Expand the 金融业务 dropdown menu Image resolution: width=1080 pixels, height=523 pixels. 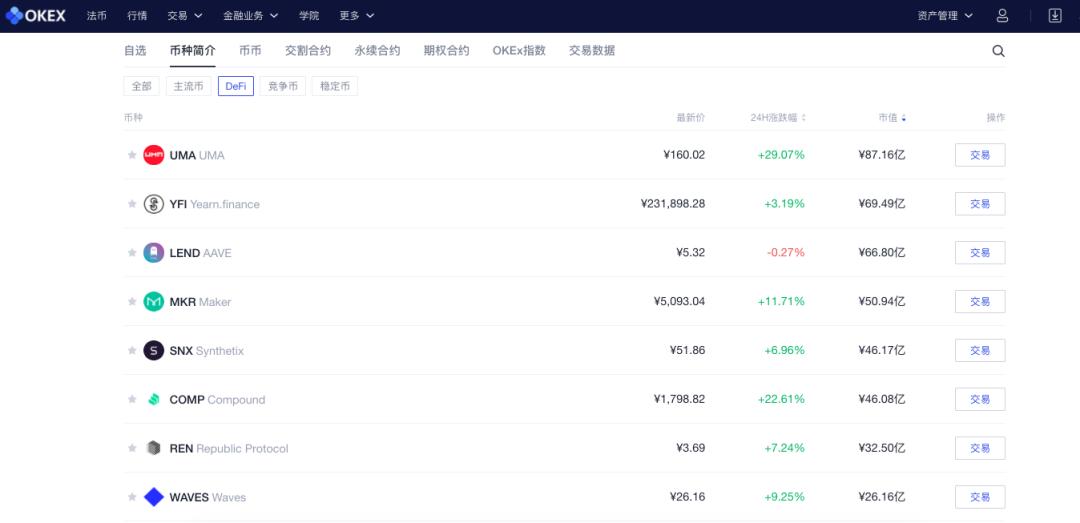pyautogui.click(x=251, y=15)
